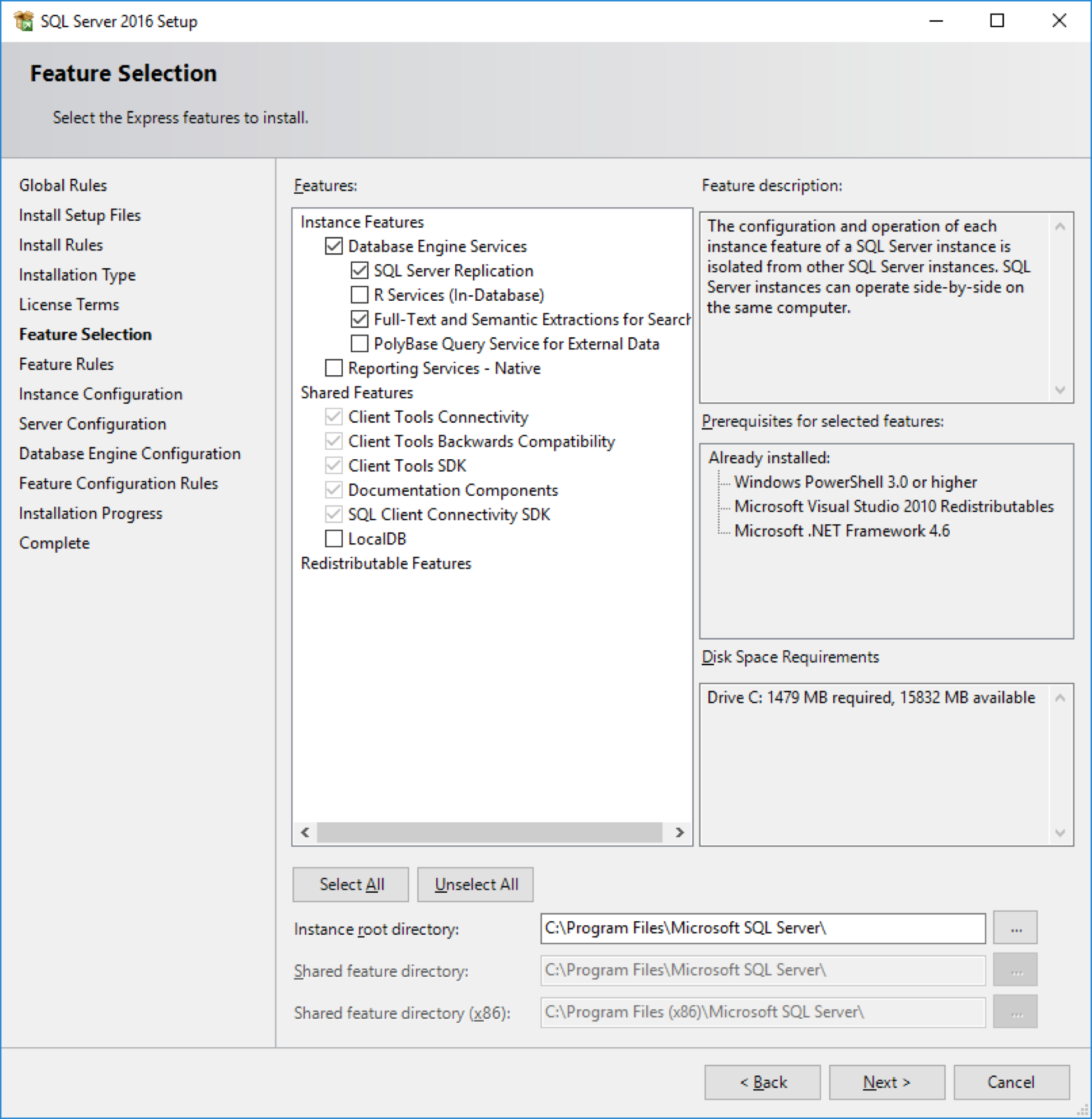Open the Installation Type step
The image size is (1092, 1119).
pyautogui.click(x=77, y=275)
